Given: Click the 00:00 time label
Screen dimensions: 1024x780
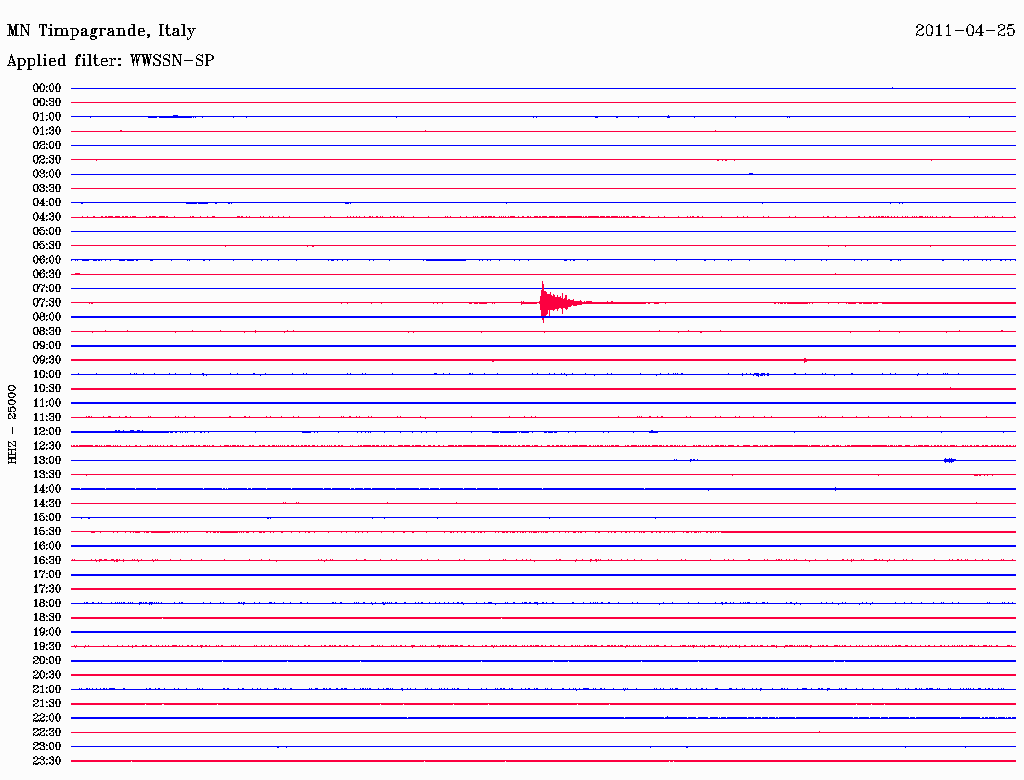Looking at the screenshot, I should coord(47,88).
